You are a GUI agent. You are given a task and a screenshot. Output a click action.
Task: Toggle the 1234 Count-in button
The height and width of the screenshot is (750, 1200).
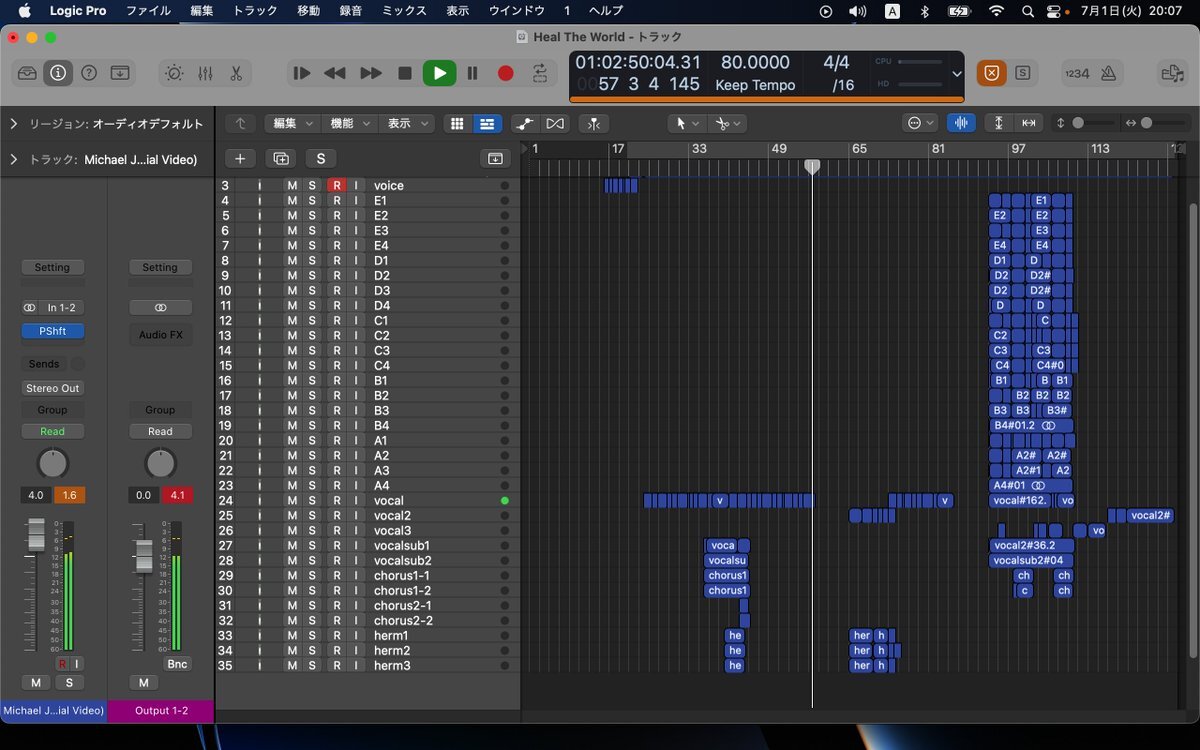pos(1077,73)
